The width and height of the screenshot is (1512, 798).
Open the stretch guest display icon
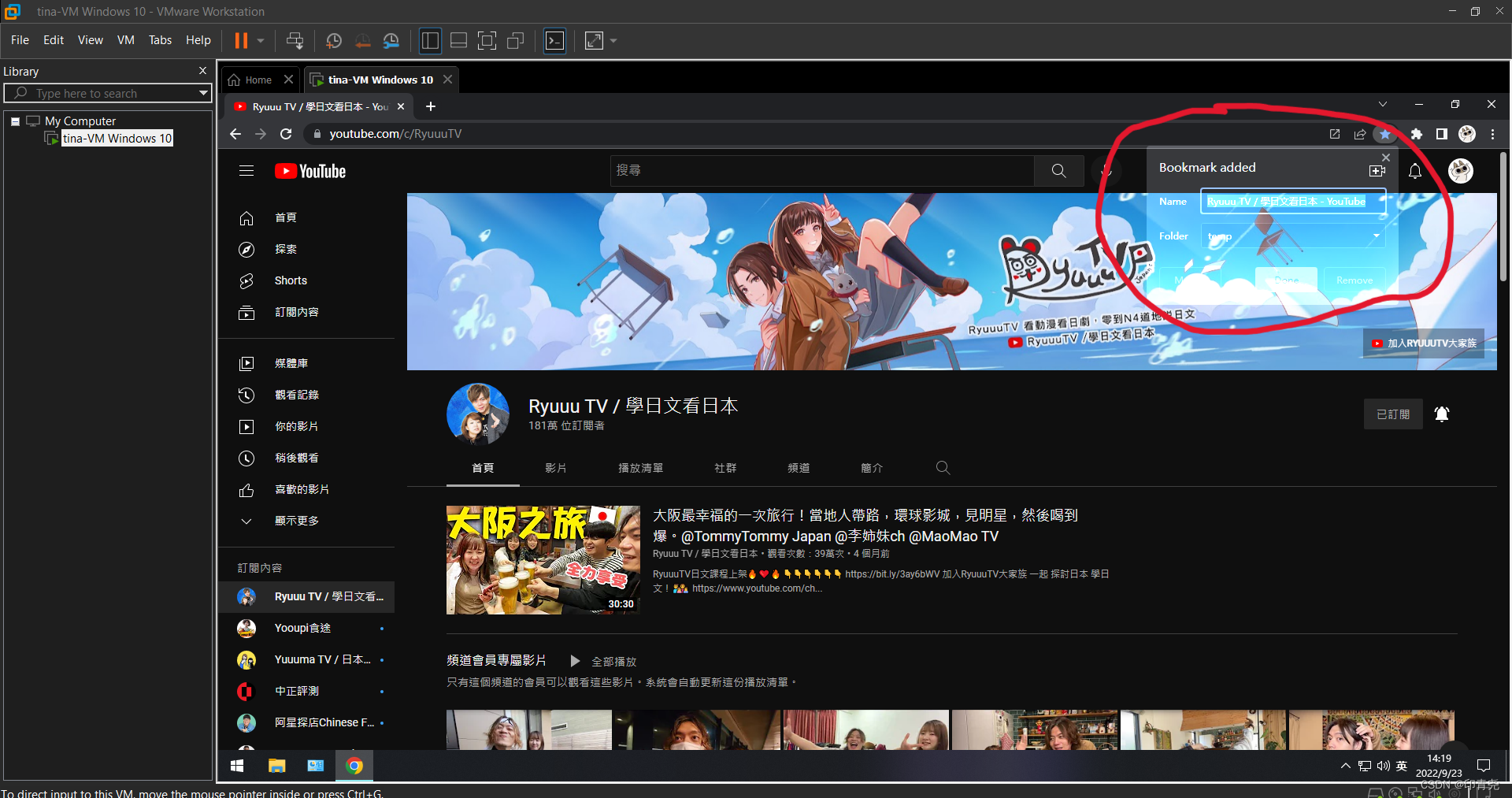pos(595,40)
